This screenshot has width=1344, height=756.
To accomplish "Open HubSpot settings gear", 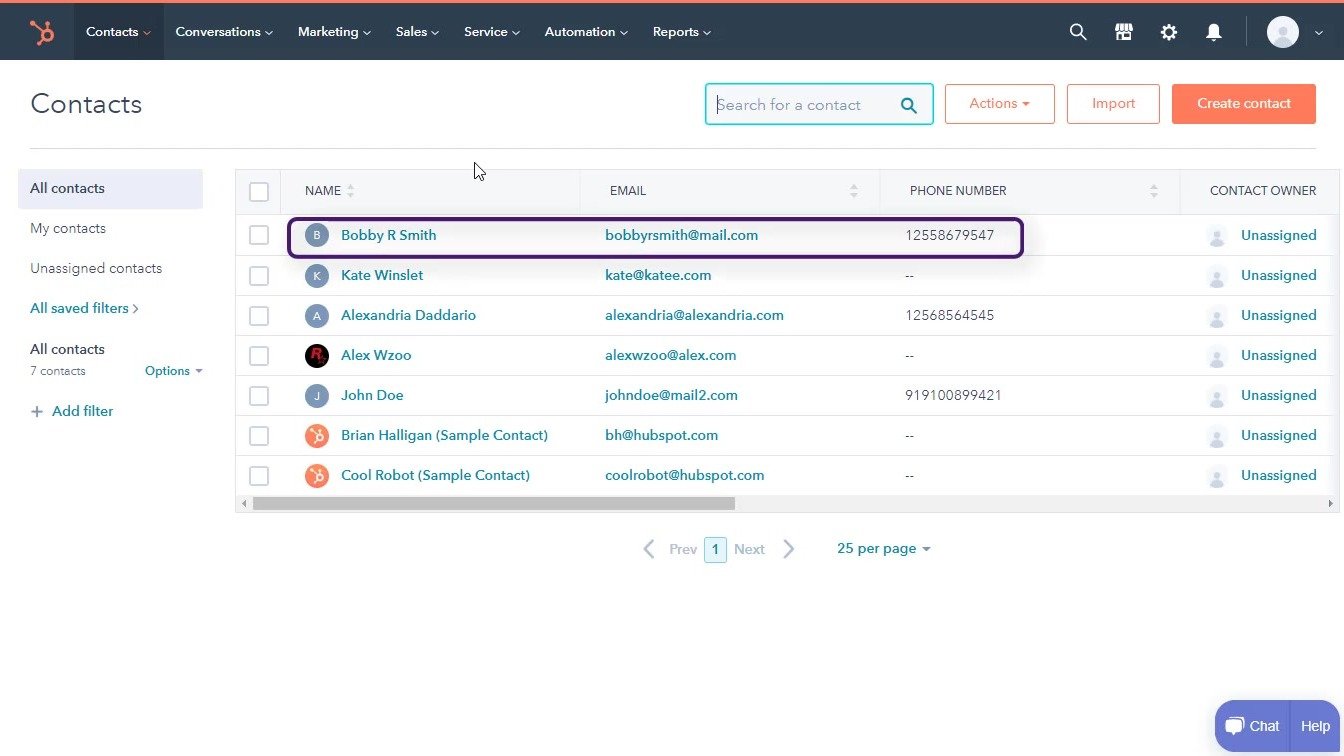I will click(x=1168, y=31).
